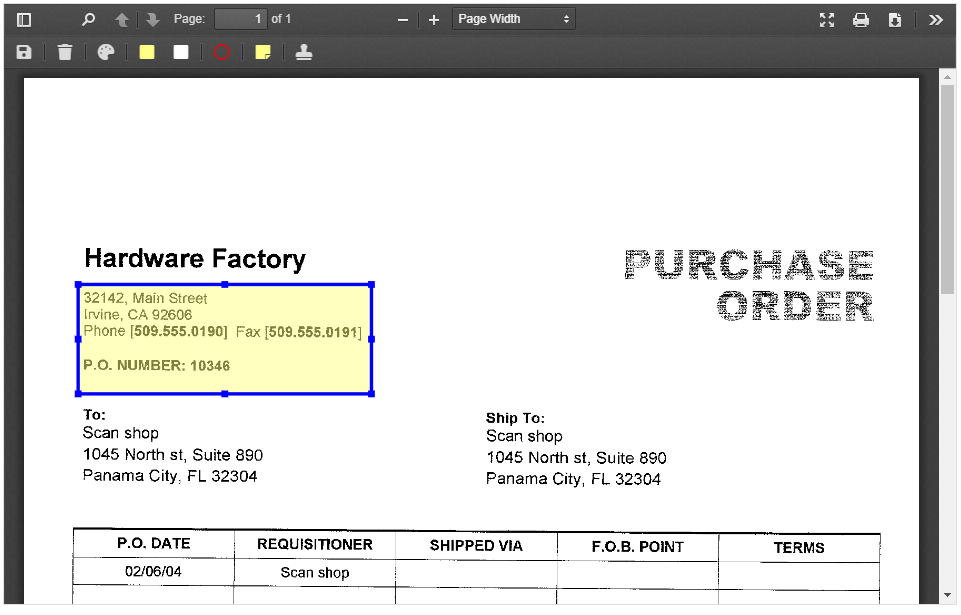Zoom in with the plus button
The image size is (961, 615).
tap(433, 19)
